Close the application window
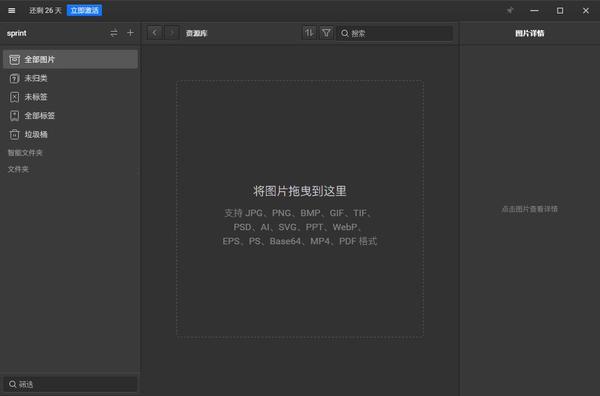The image size is (600, 396). click(x=586, y=10)
